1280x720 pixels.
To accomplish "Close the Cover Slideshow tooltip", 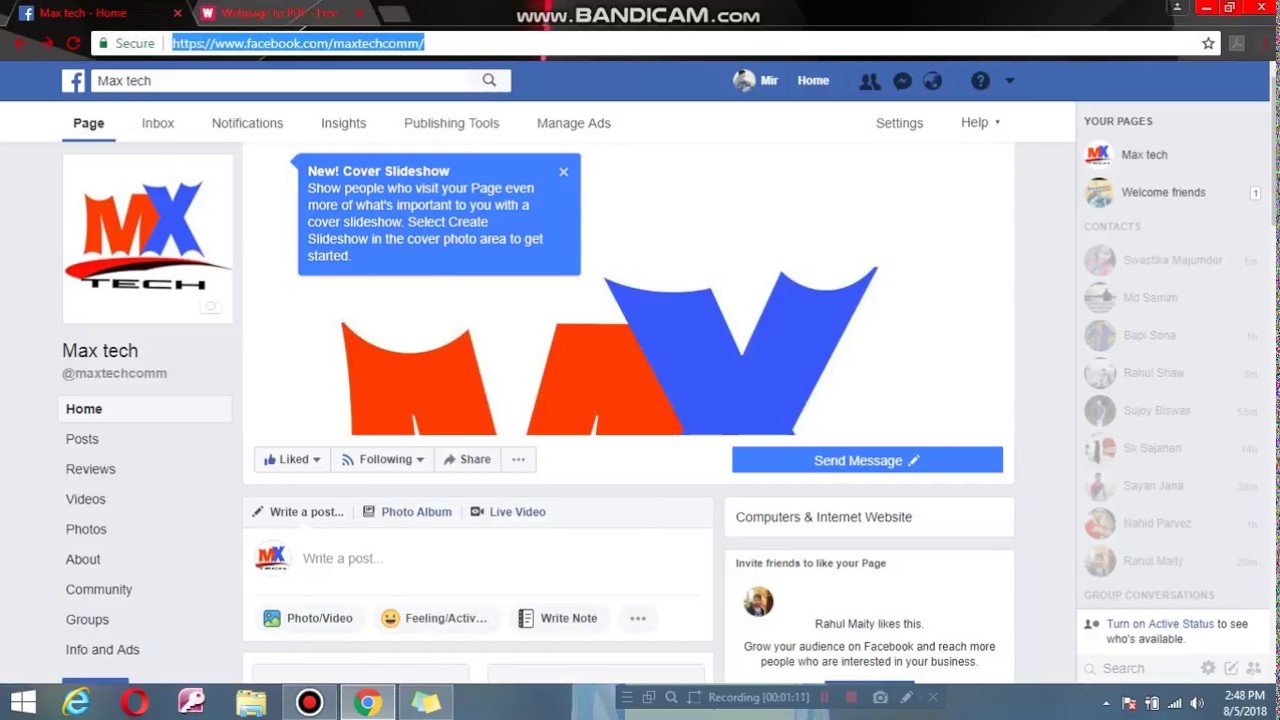I will (x=564, y=172).
